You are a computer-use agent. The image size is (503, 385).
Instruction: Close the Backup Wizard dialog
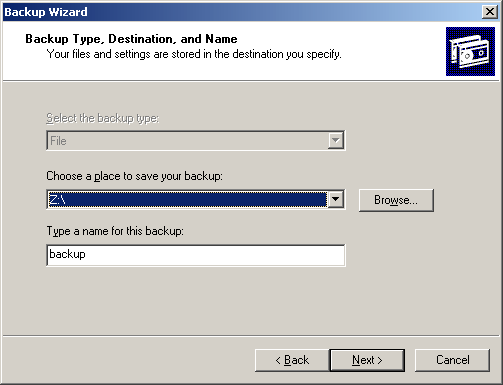[x=490, y=12]
